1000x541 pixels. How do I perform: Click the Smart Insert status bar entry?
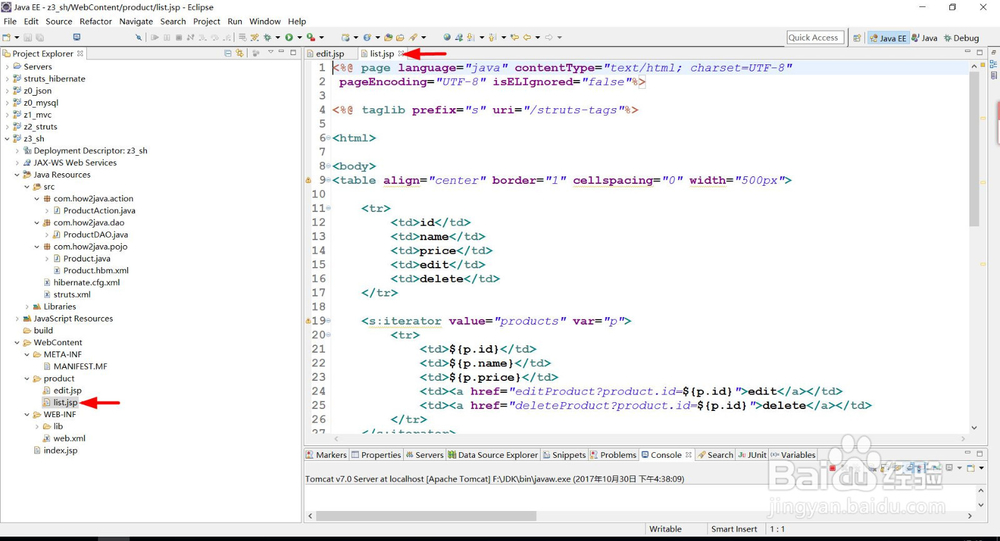734,529
